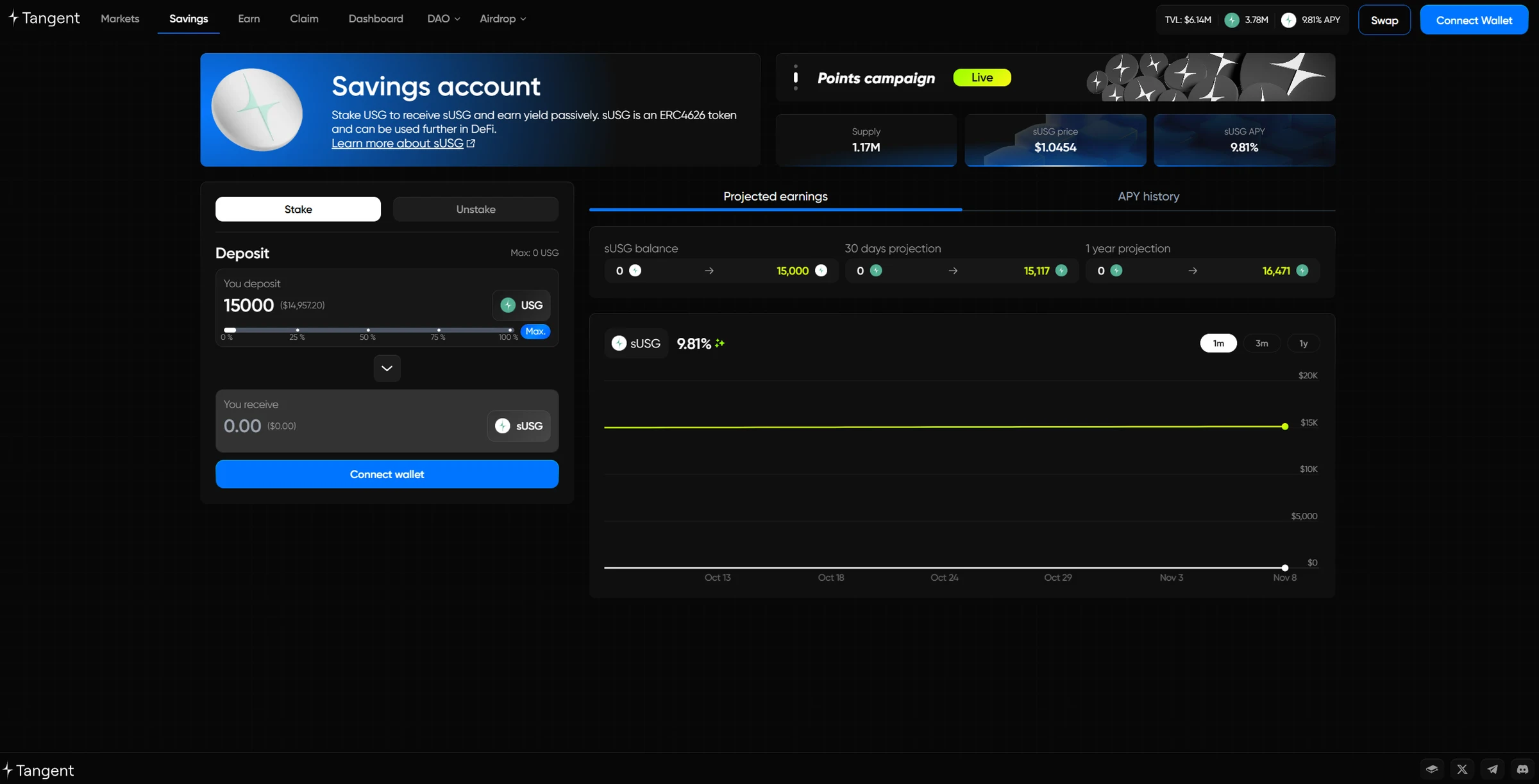Expand the DAO dropdown menu

coord(444,19)
